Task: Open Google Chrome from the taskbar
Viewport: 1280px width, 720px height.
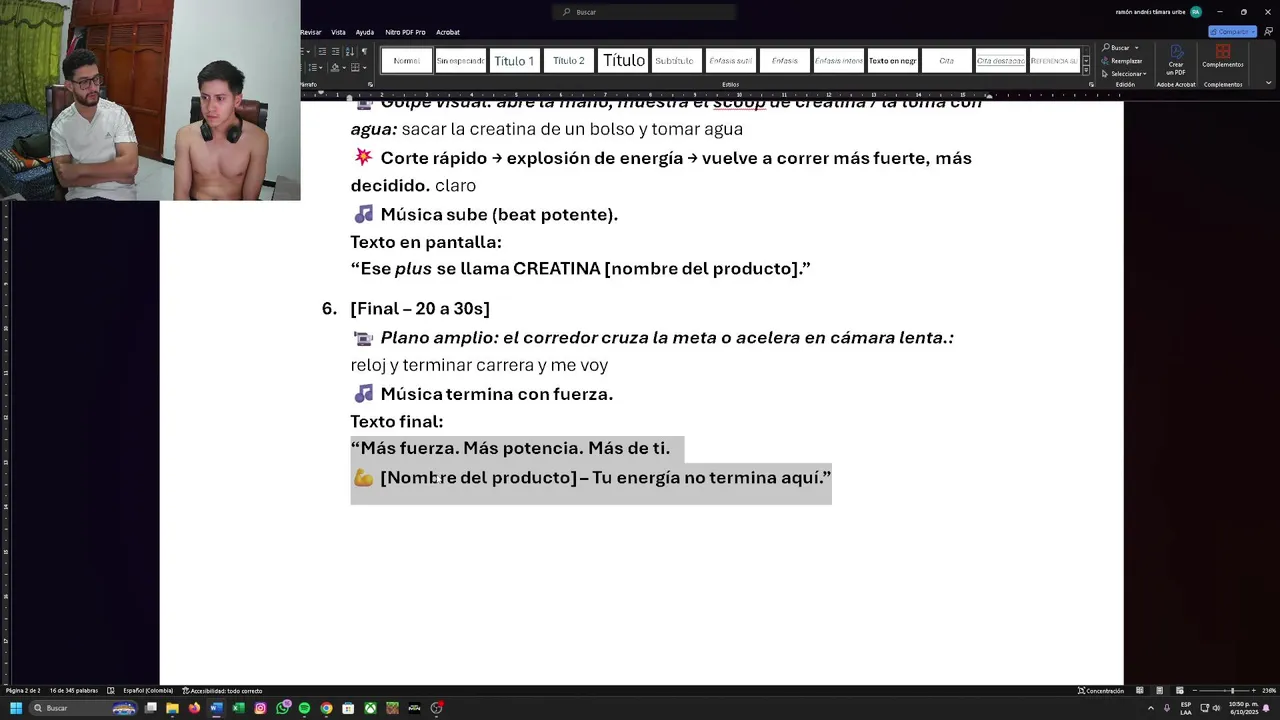Action: tap(326, 708)
